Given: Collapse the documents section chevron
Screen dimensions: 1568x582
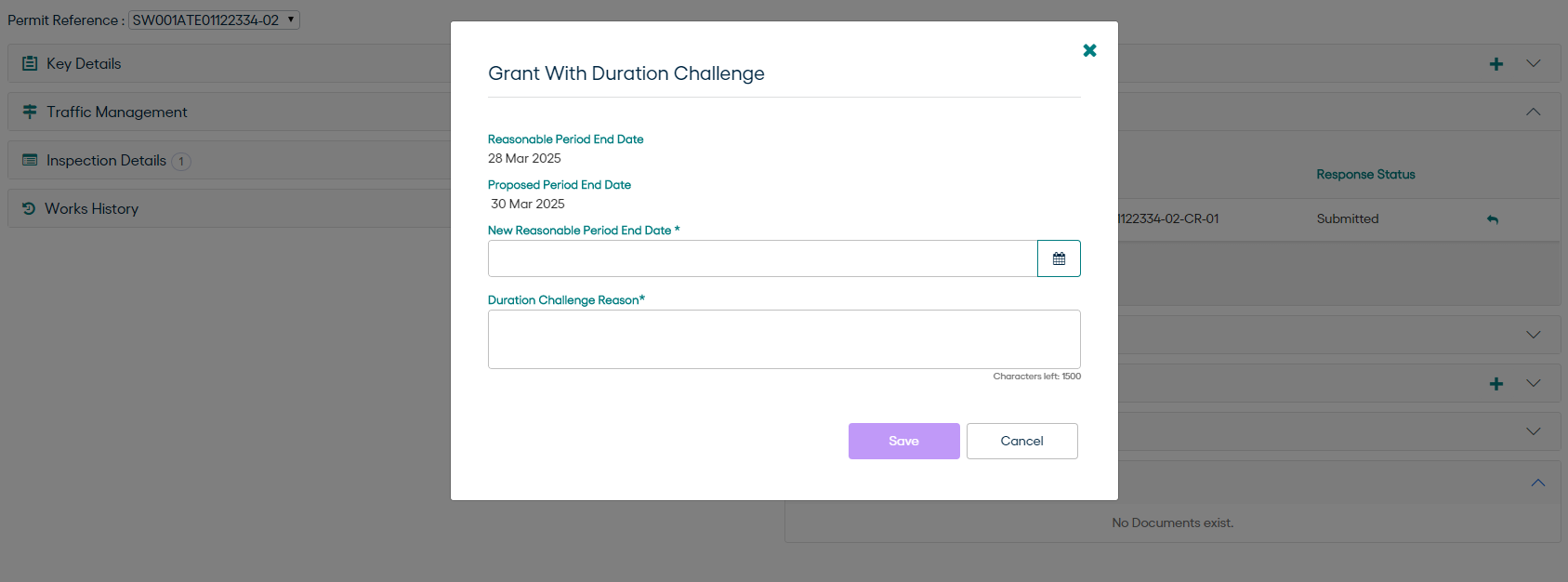Looking at the screenshot, I should click(x=1538, y=483).
